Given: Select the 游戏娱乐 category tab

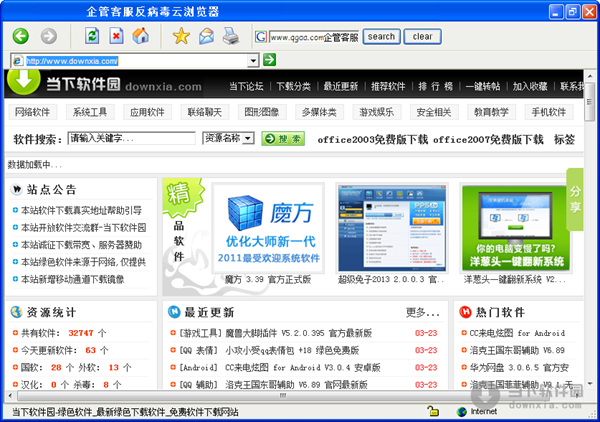Looking at the screenshot, I should click(377, 112).
